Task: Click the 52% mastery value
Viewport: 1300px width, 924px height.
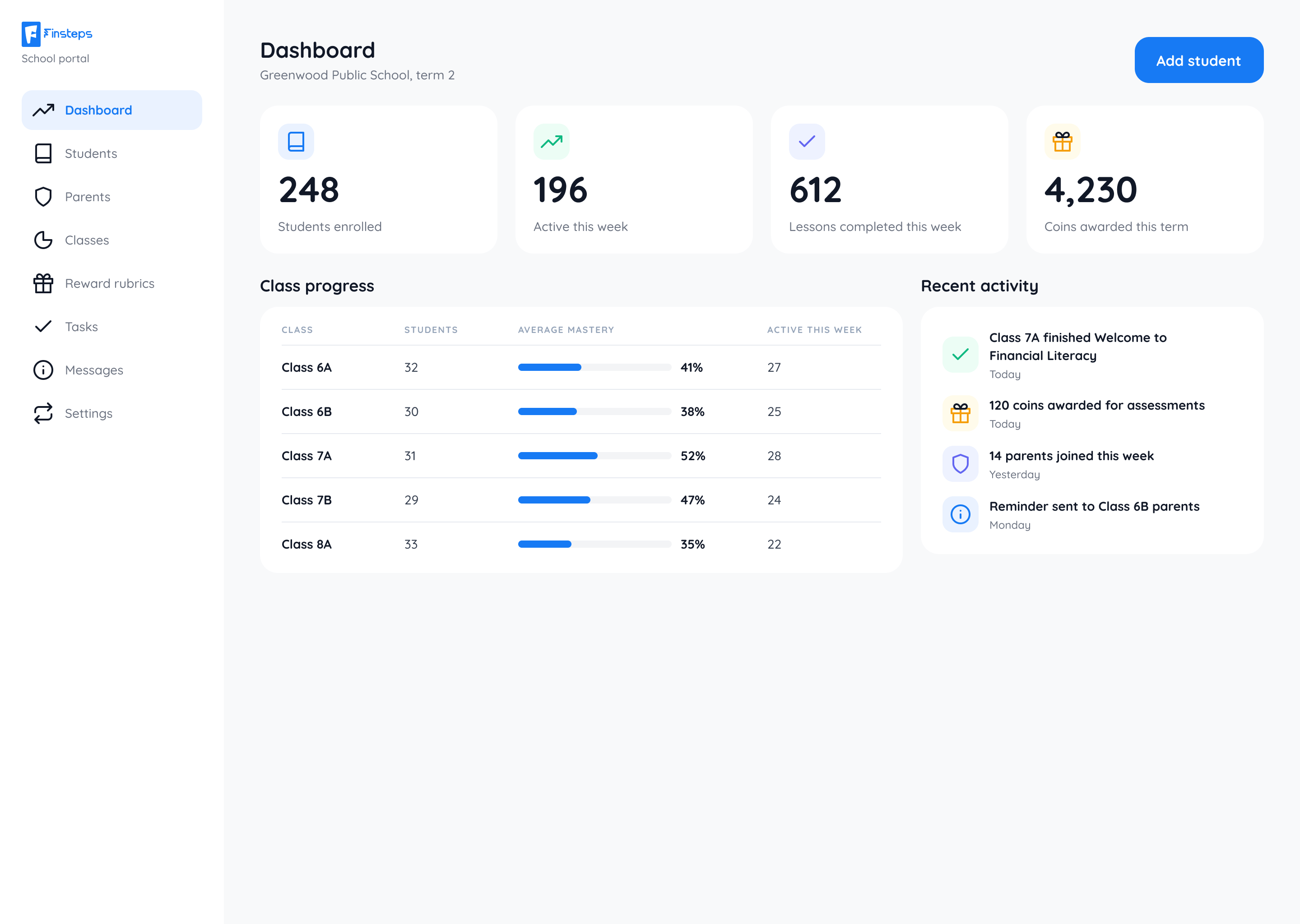Action: coord(693,456)
